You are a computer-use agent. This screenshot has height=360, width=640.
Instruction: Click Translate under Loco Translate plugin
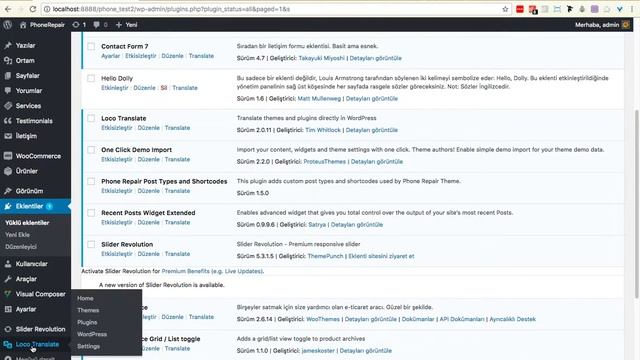pyautogui.click(x=177, y=128)
